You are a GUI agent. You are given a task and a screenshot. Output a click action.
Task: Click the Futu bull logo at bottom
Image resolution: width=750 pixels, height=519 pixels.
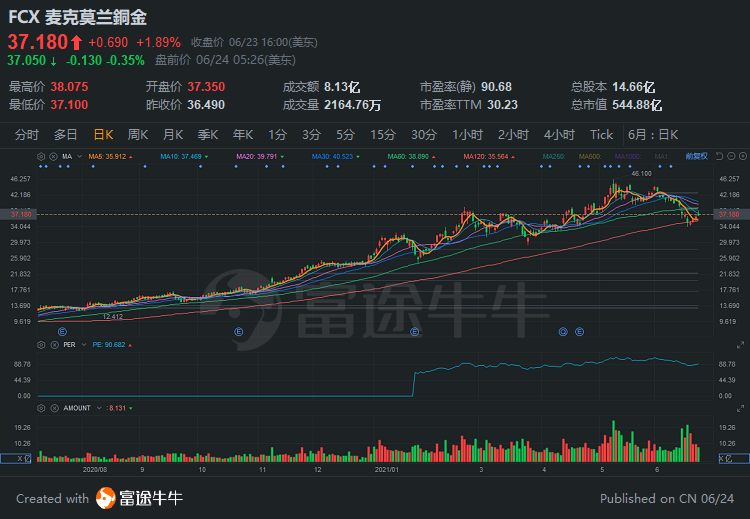[105, 498]
